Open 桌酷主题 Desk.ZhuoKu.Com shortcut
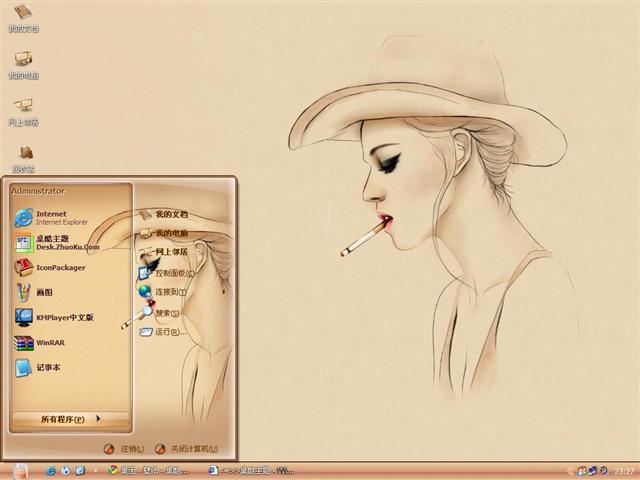640x480 pixels. click(x=57, y=243)
